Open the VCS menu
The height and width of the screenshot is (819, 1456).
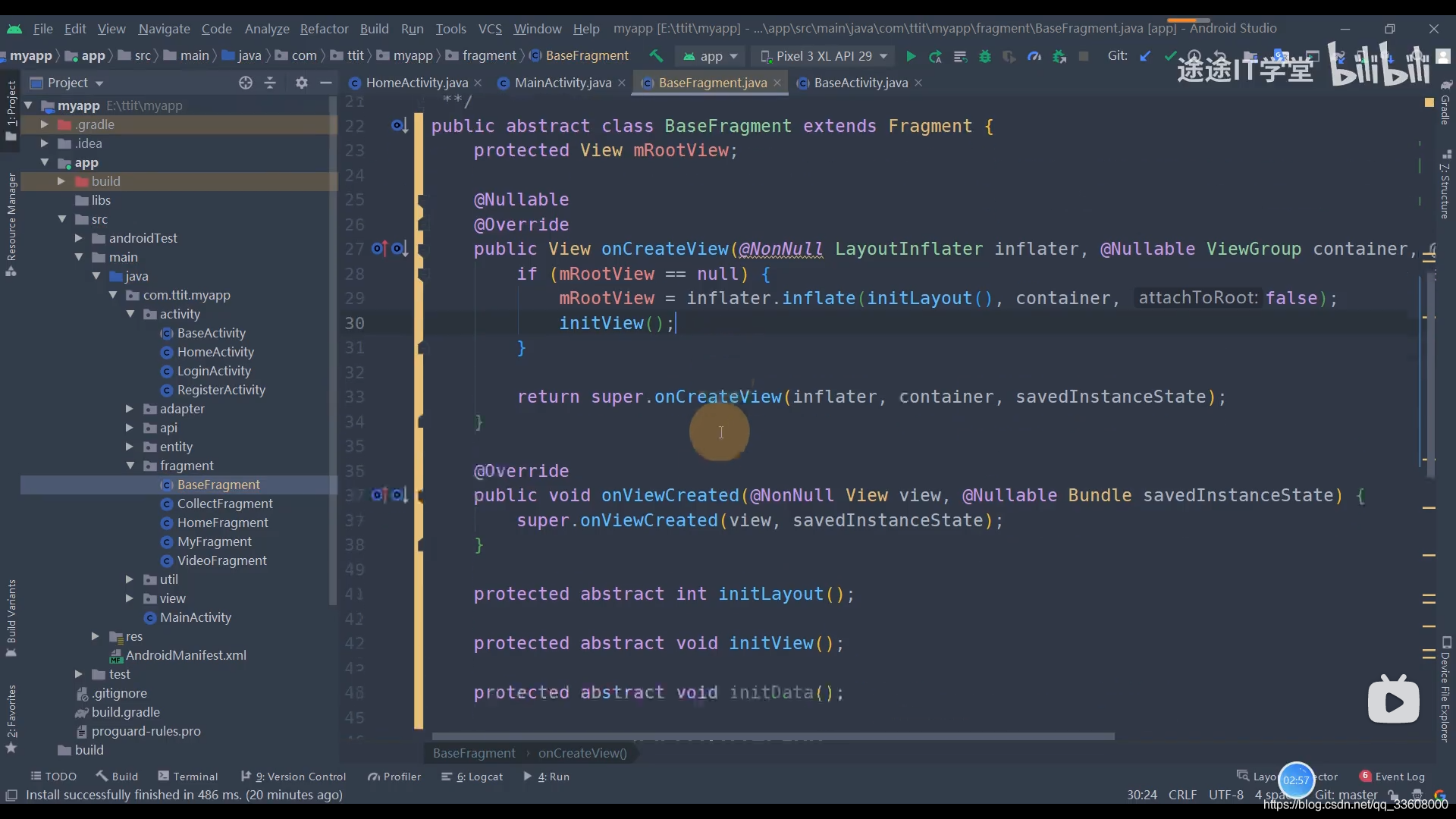pos(490,29)
